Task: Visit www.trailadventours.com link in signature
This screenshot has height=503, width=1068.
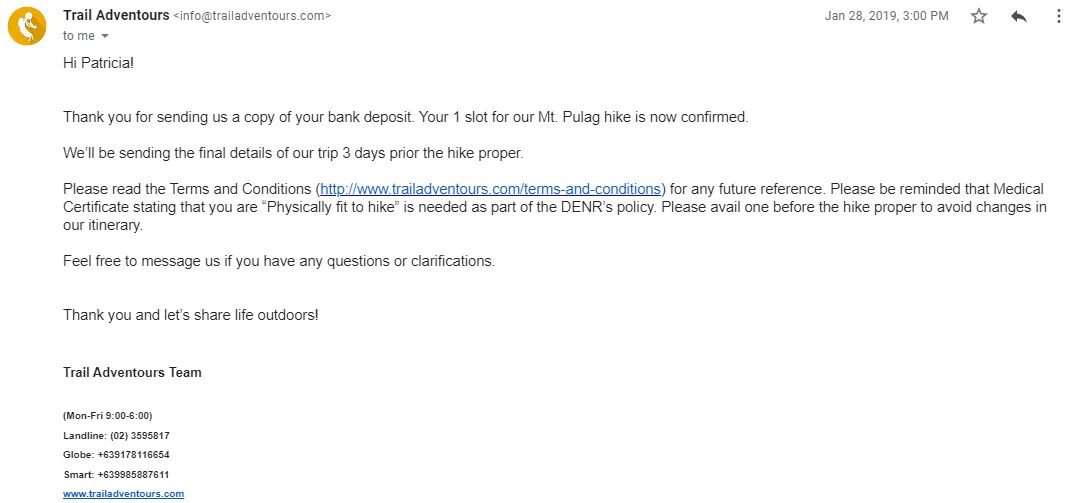Action: click(x=123, y=493)
